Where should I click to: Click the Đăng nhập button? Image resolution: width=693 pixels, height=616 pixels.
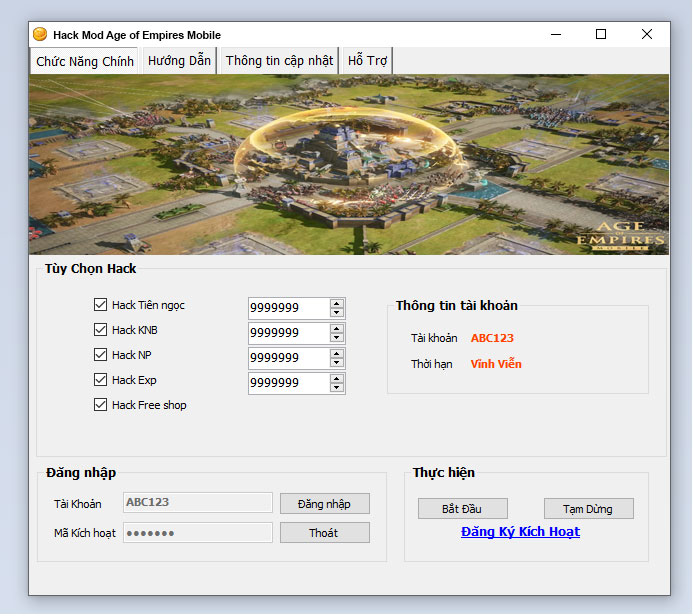(x=324, y=504)
